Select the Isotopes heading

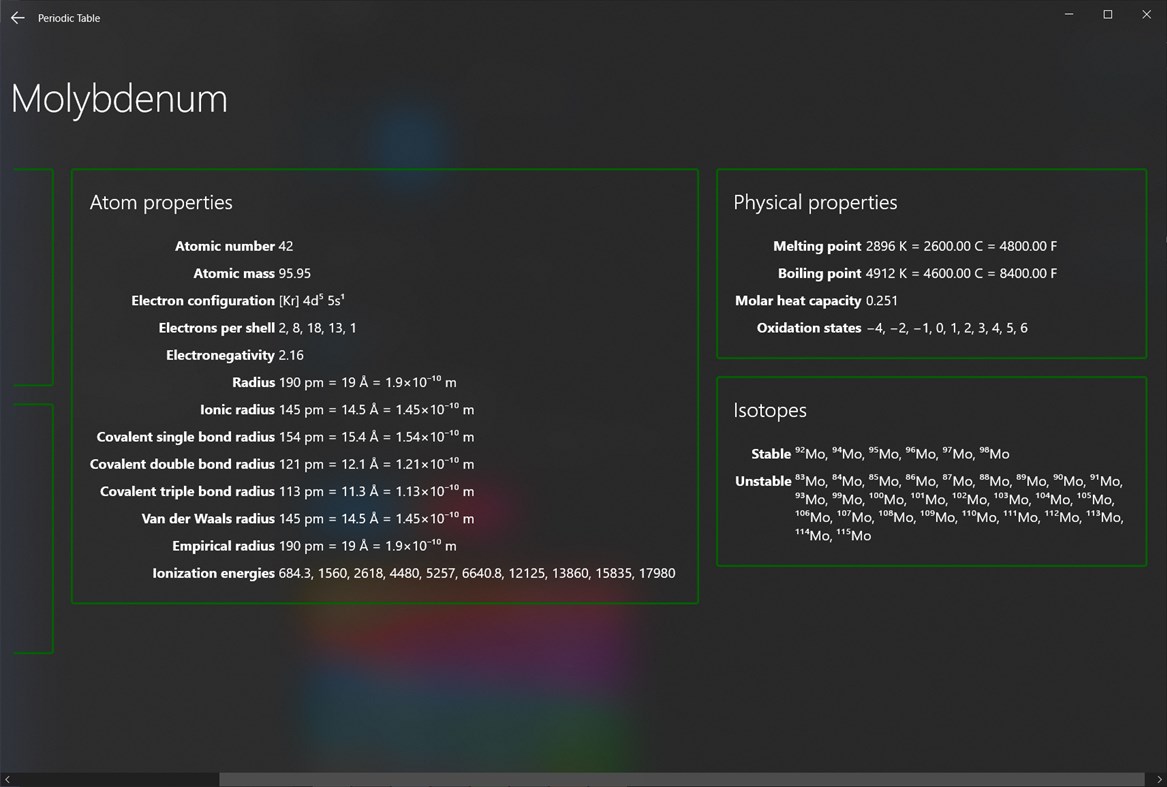point(770,410)
